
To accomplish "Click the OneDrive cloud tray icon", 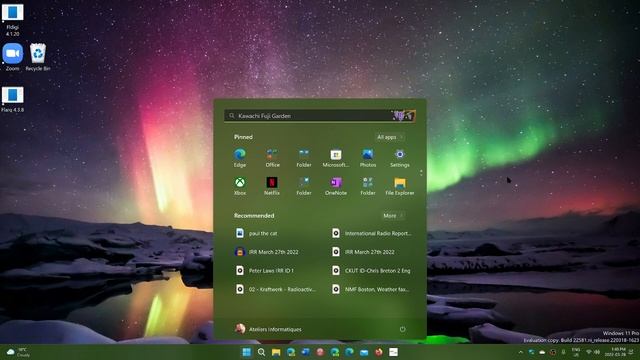I will click(x=542, y=352).
